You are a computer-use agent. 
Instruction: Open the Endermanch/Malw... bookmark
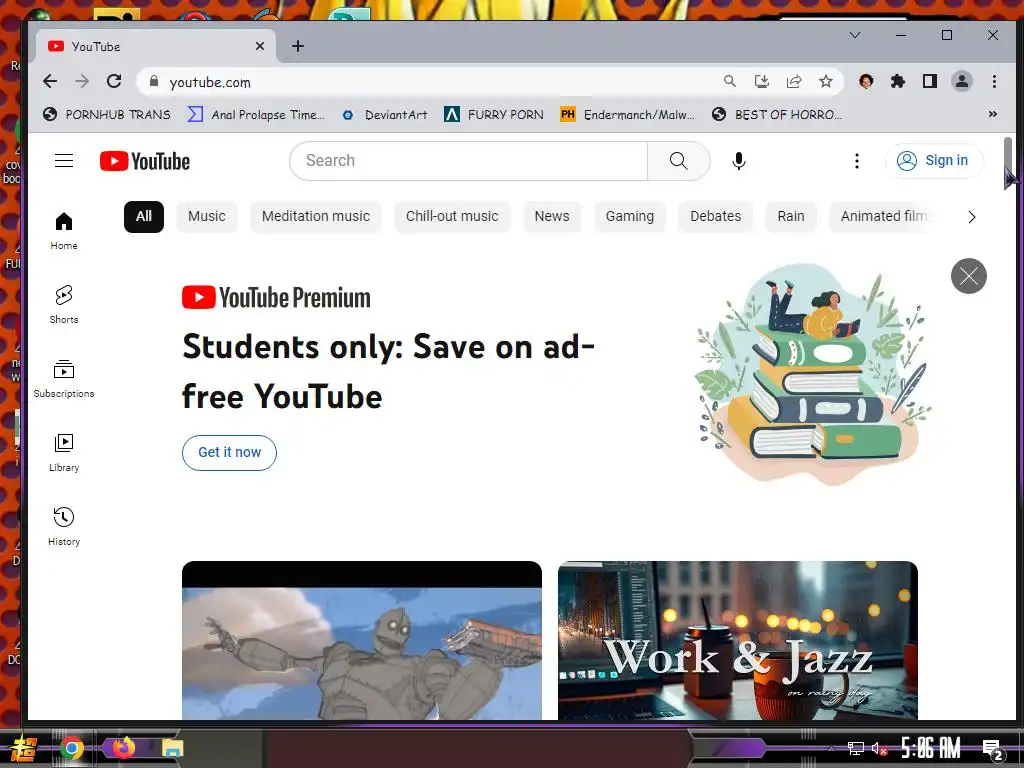click(x=628, y=115)
